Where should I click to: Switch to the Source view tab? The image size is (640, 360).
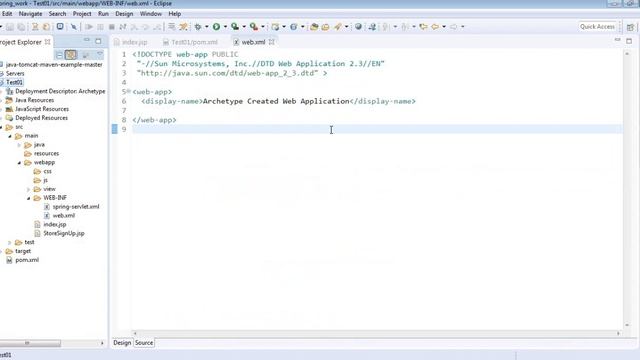144,343
